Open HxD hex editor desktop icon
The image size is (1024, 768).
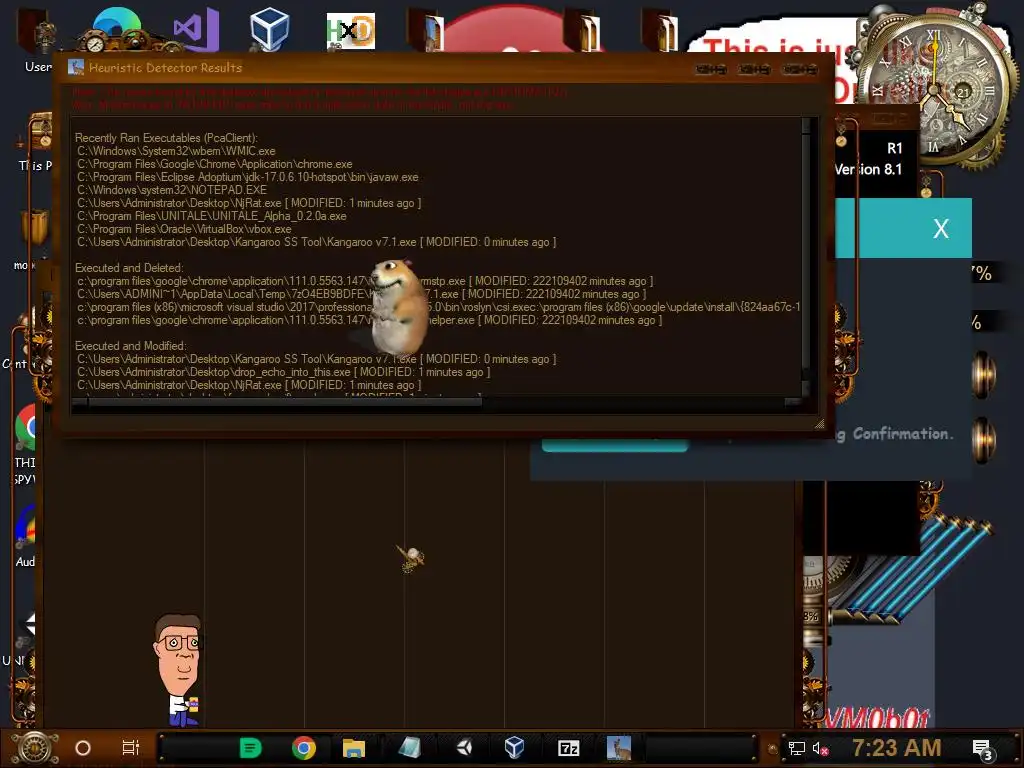coord(351,31)
